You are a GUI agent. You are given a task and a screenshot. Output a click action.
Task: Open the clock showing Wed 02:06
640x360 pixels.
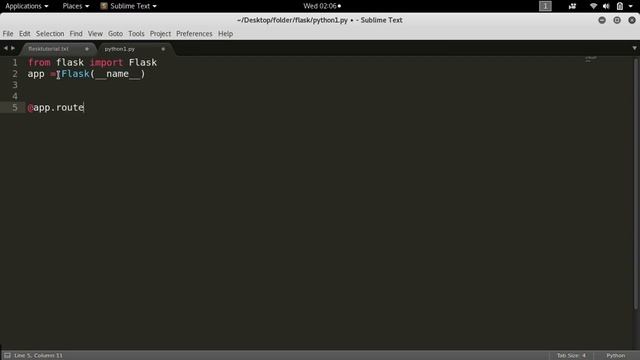322,6
